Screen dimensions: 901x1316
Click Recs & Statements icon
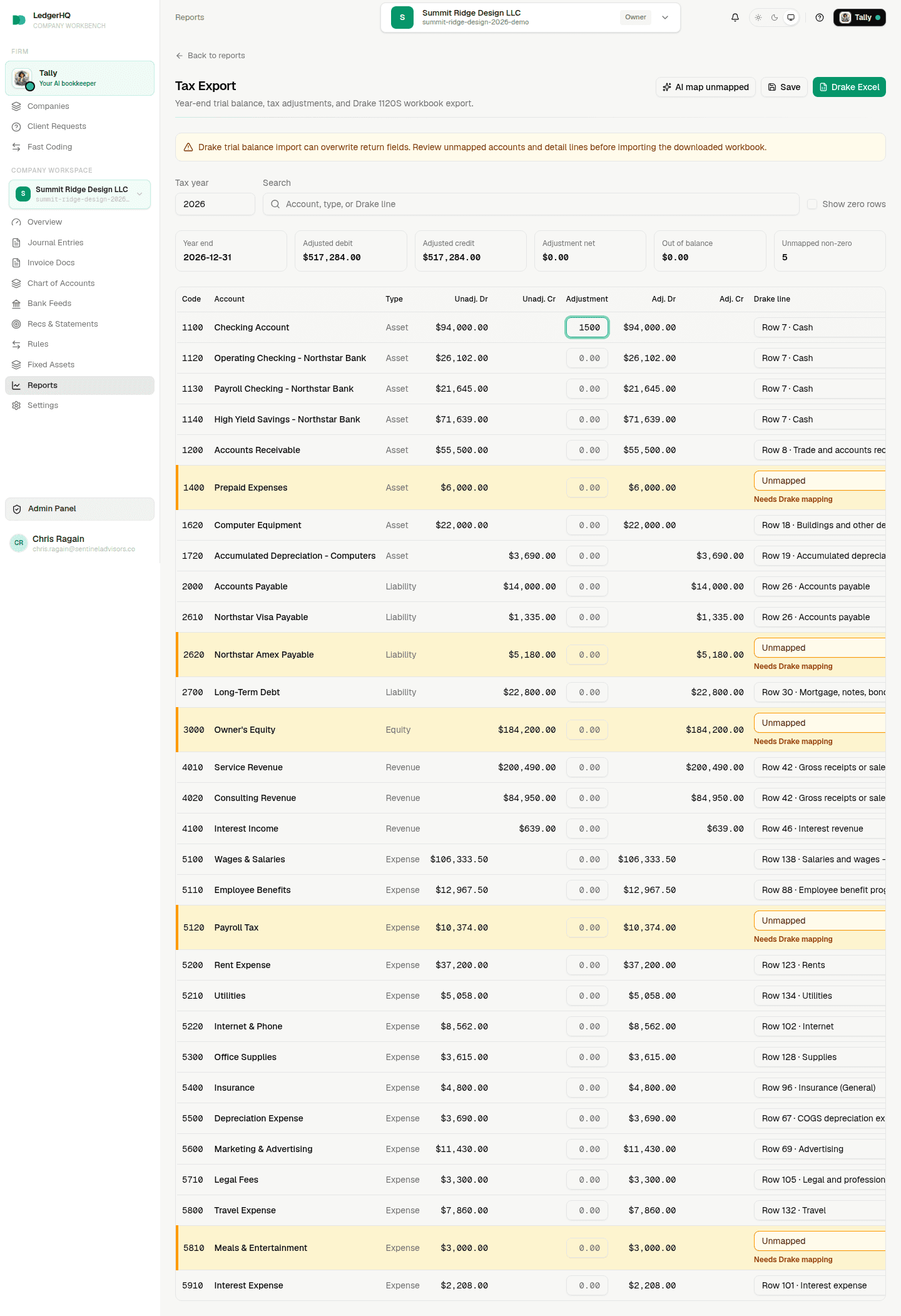16,324
